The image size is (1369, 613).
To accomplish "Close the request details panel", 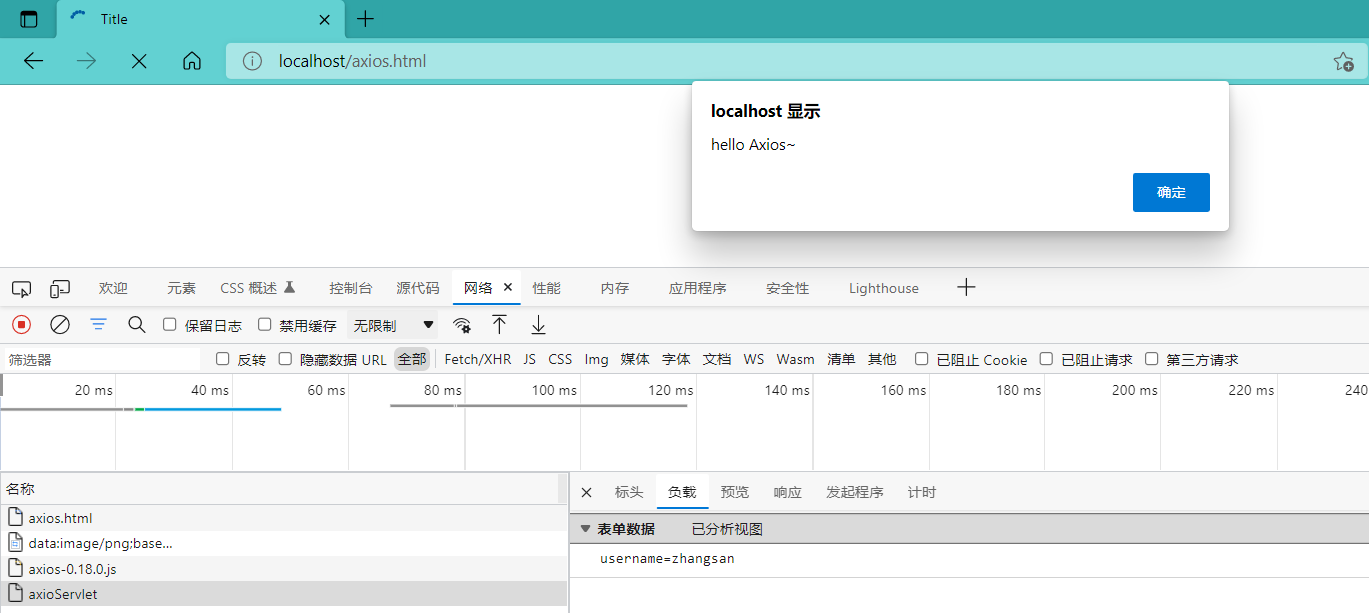I will click(587, 492).
